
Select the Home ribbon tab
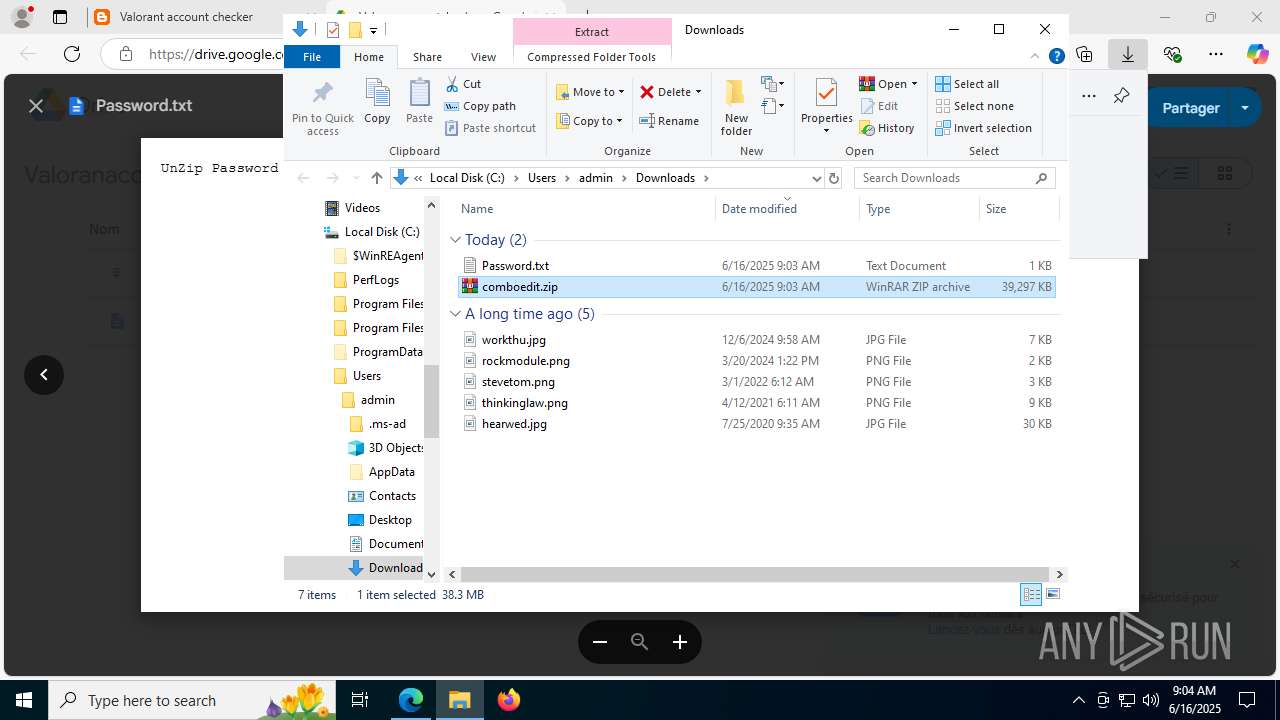369,57
